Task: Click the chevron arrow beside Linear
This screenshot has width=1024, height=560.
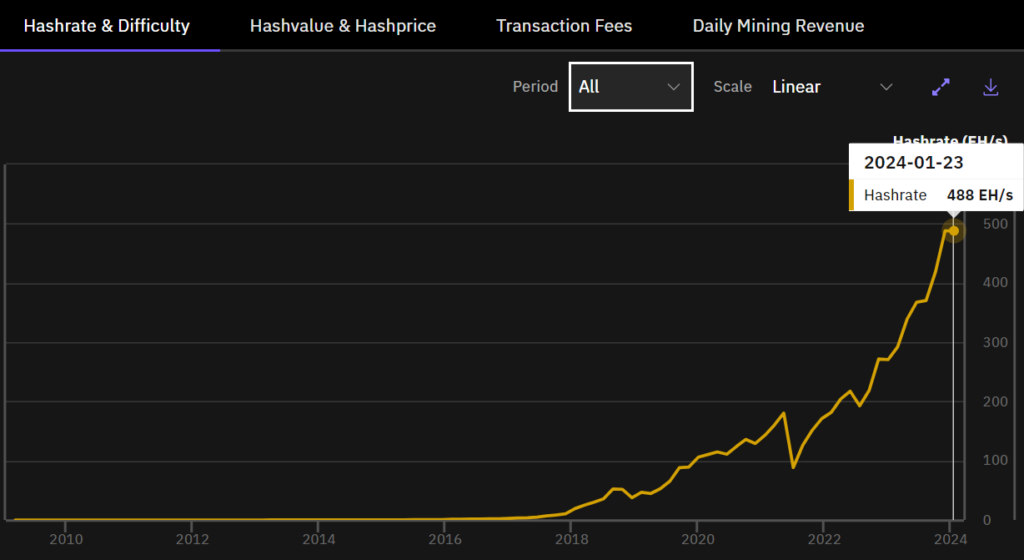Action: pos(886,87)
